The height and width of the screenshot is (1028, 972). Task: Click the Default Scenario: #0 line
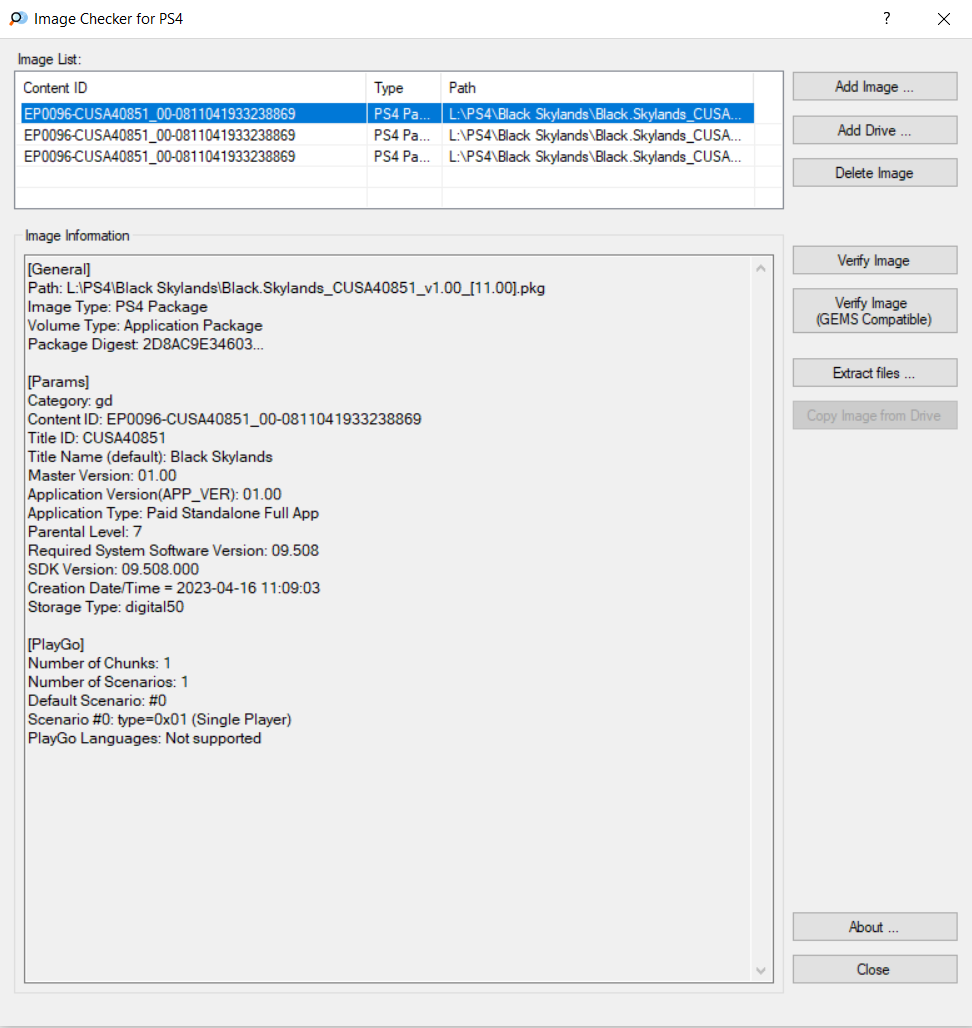pos(97,701)
